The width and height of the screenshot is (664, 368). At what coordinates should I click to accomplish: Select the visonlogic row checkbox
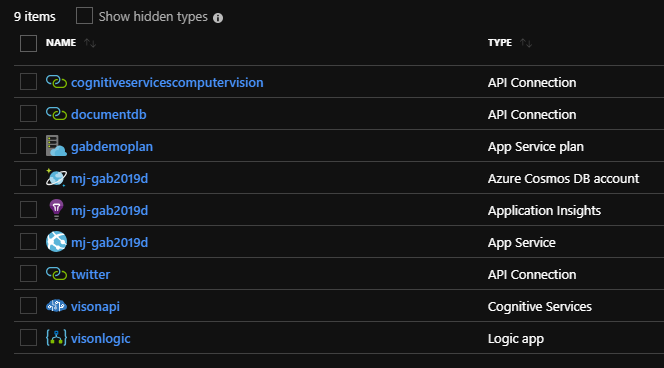pyautogui.click(x=28, y=338)
